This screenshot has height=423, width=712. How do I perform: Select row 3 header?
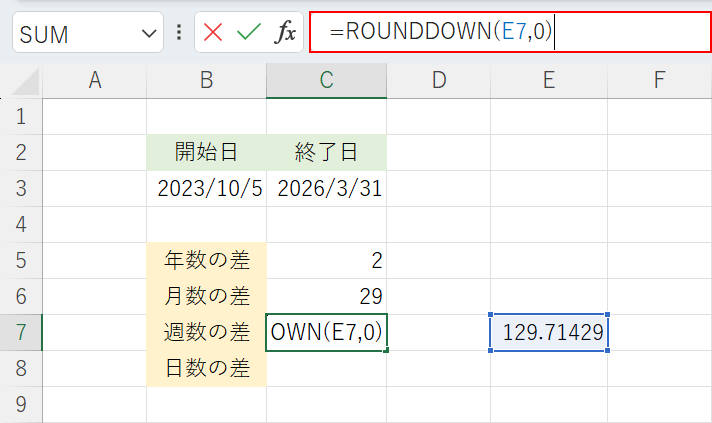(x=21, y=188)
